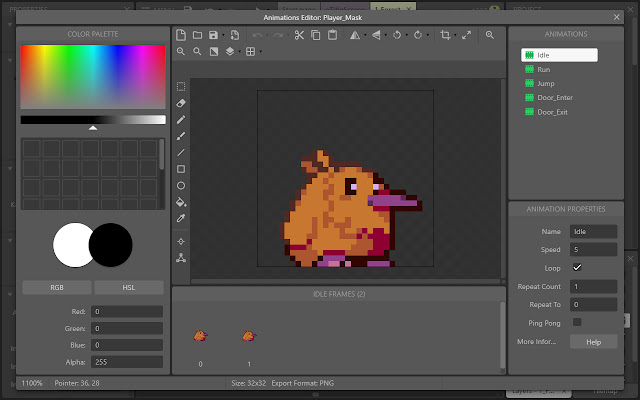Select the Crop tool icon

pyautogui.click(x=445, y=35)
